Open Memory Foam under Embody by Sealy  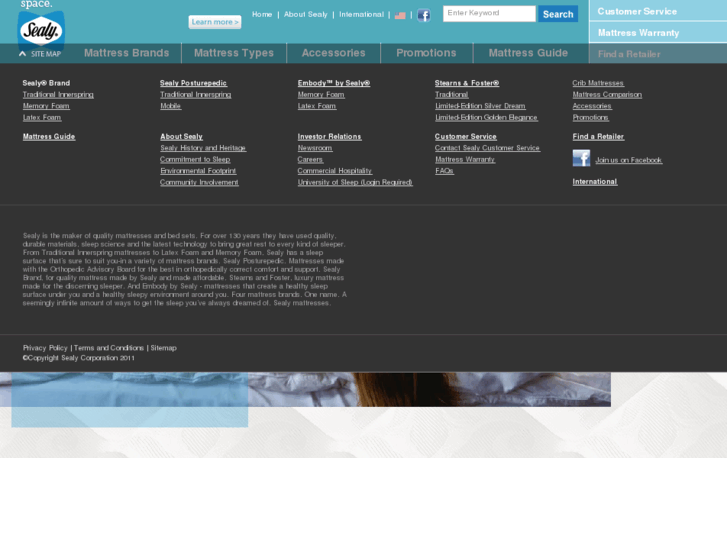pos(321,95)
